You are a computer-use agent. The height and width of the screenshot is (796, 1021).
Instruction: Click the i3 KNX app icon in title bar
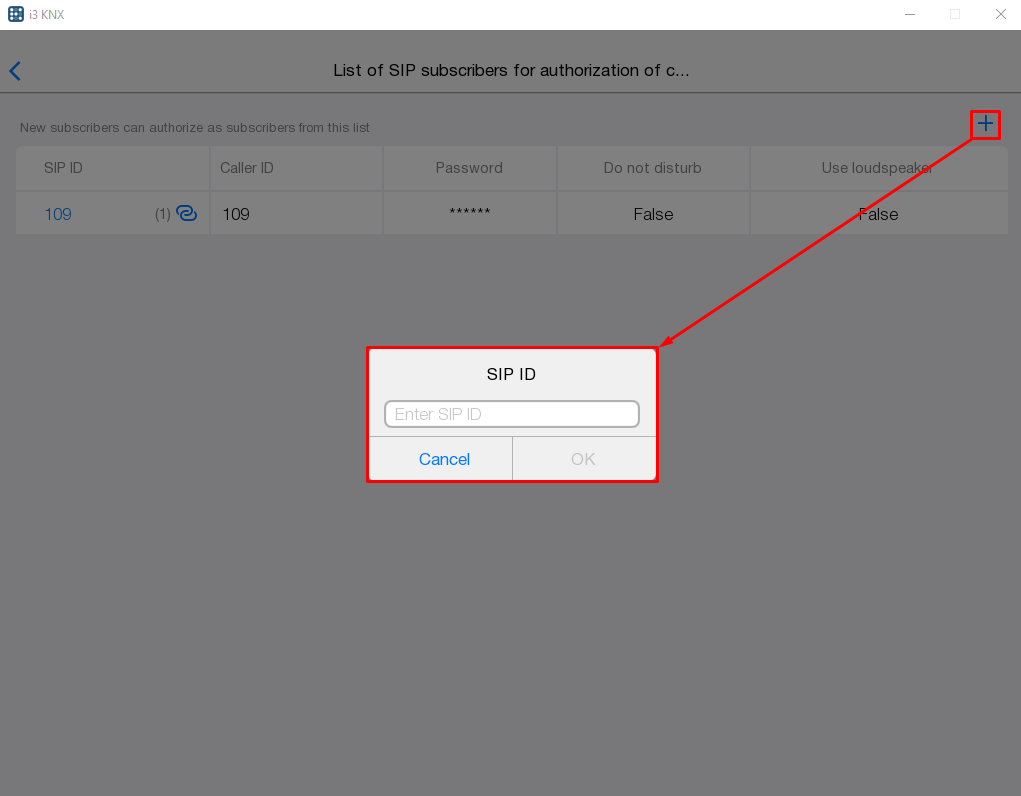(x=15, y=14)
